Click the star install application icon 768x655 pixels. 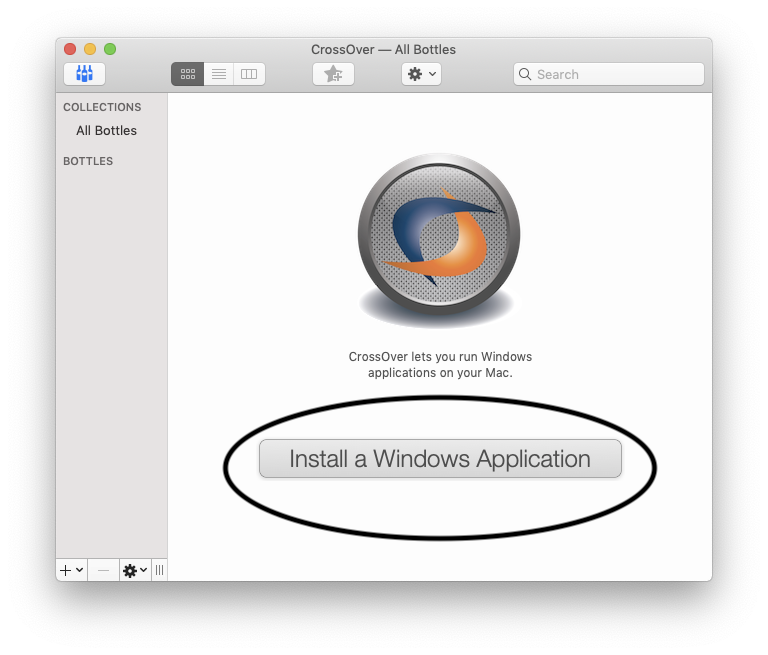pyautogui.click(x=334, y=74)
